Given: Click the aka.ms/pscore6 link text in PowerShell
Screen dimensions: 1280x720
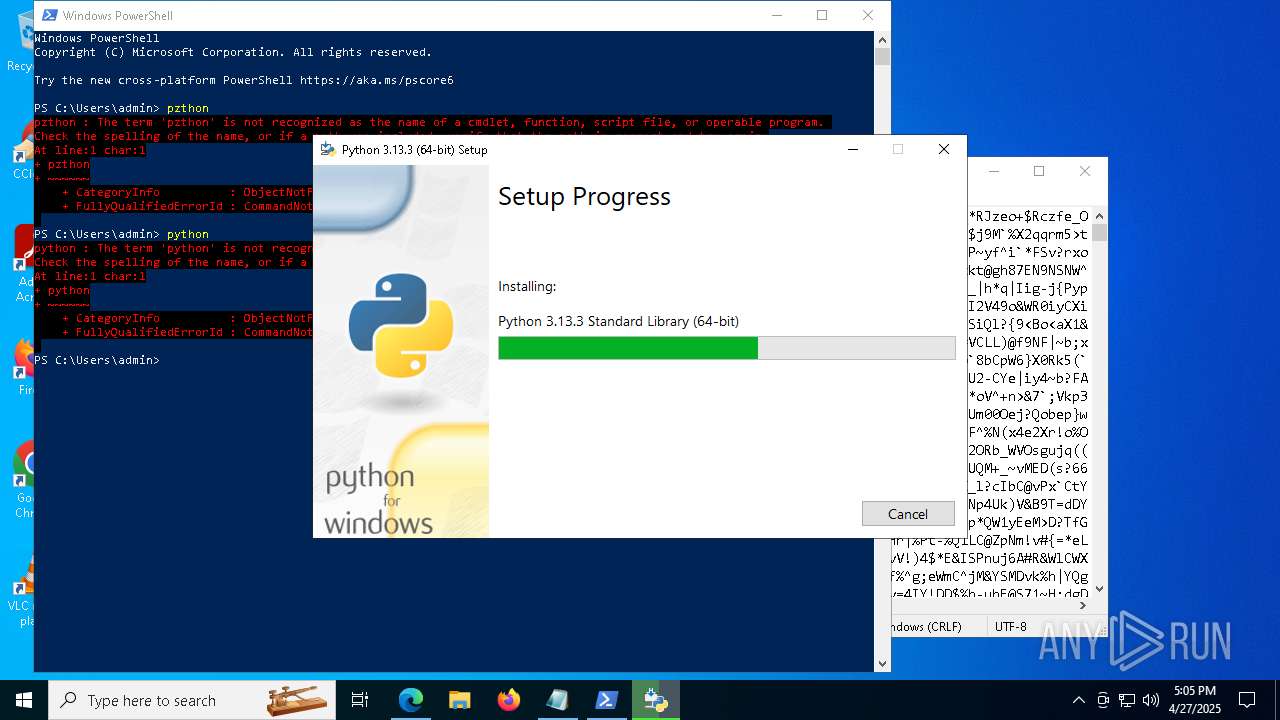Looking at the screenshot, I should tap(376, 80).
